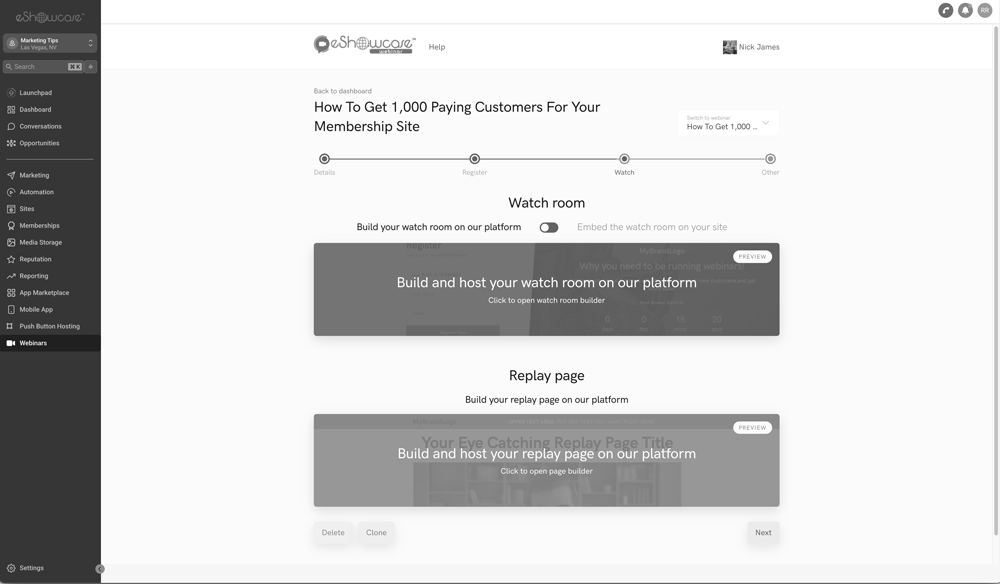Viewport: 1000px width, 584px height.
Task: Open Marketing paper-plane icon
Action: click(x=11, y=175)
